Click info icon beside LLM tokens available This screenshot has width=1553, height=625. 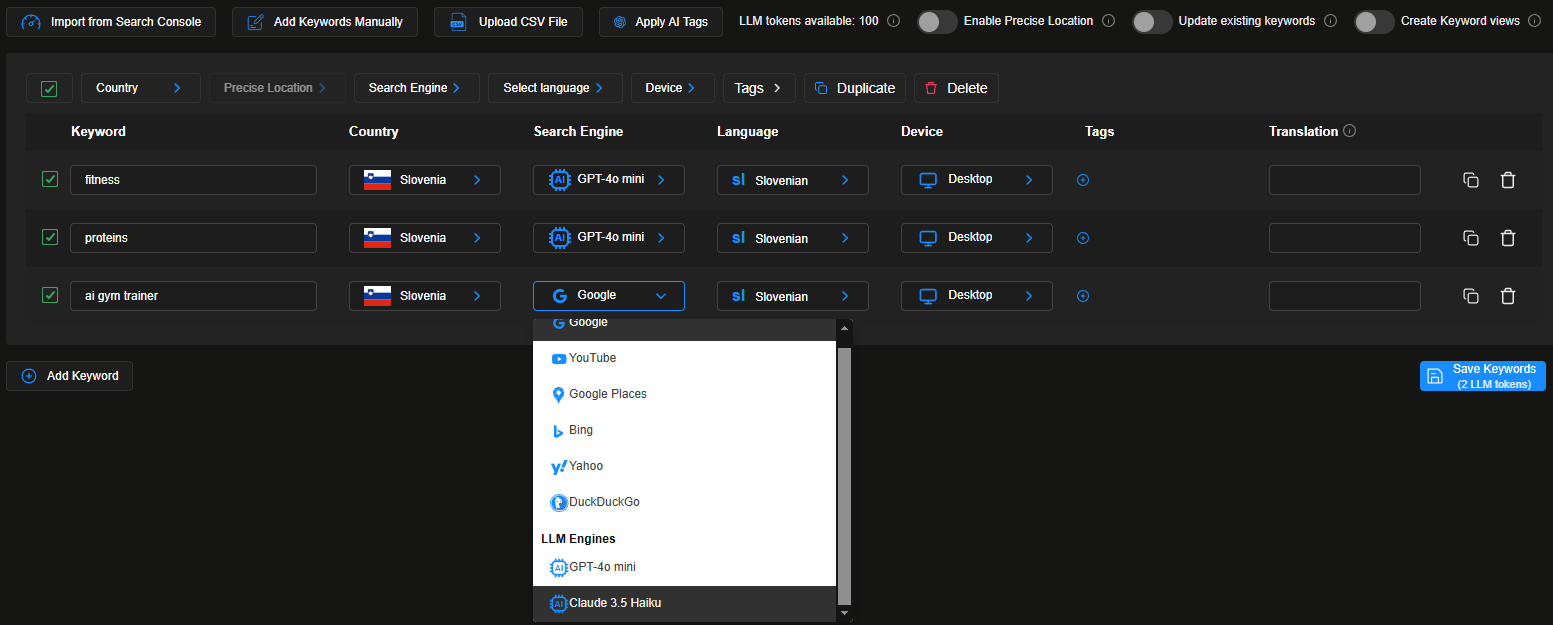(893, 21)
